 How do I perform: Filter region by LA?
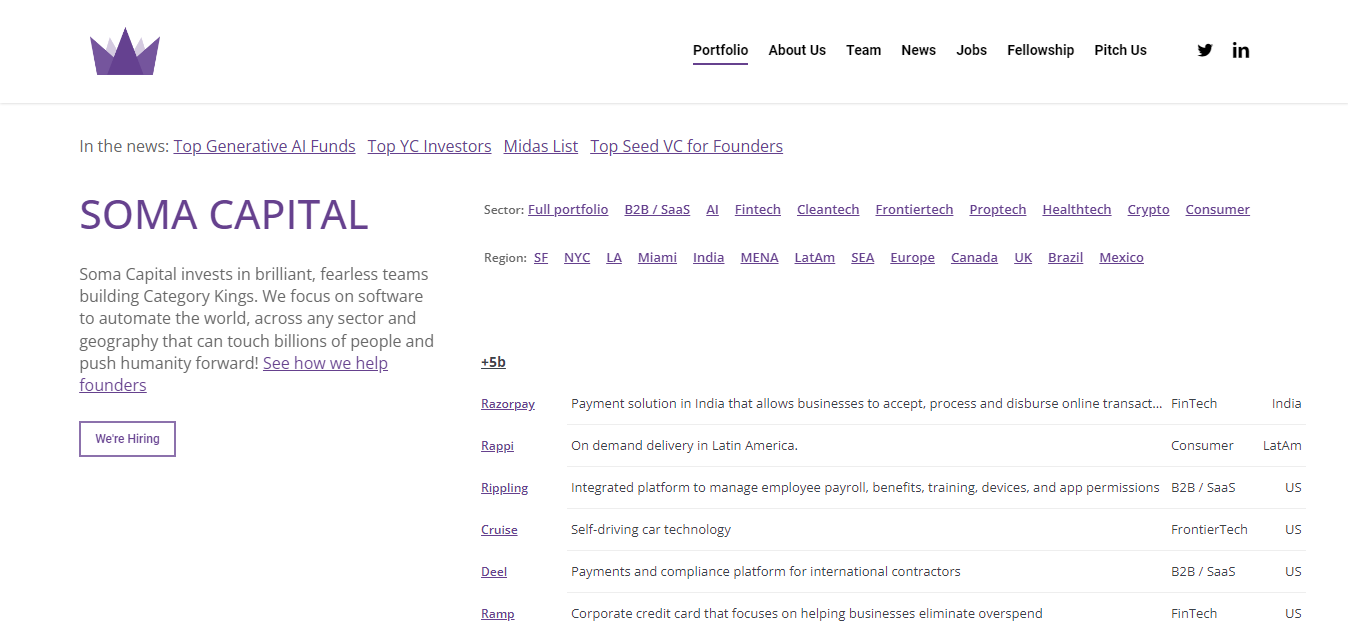click(614, 258)
